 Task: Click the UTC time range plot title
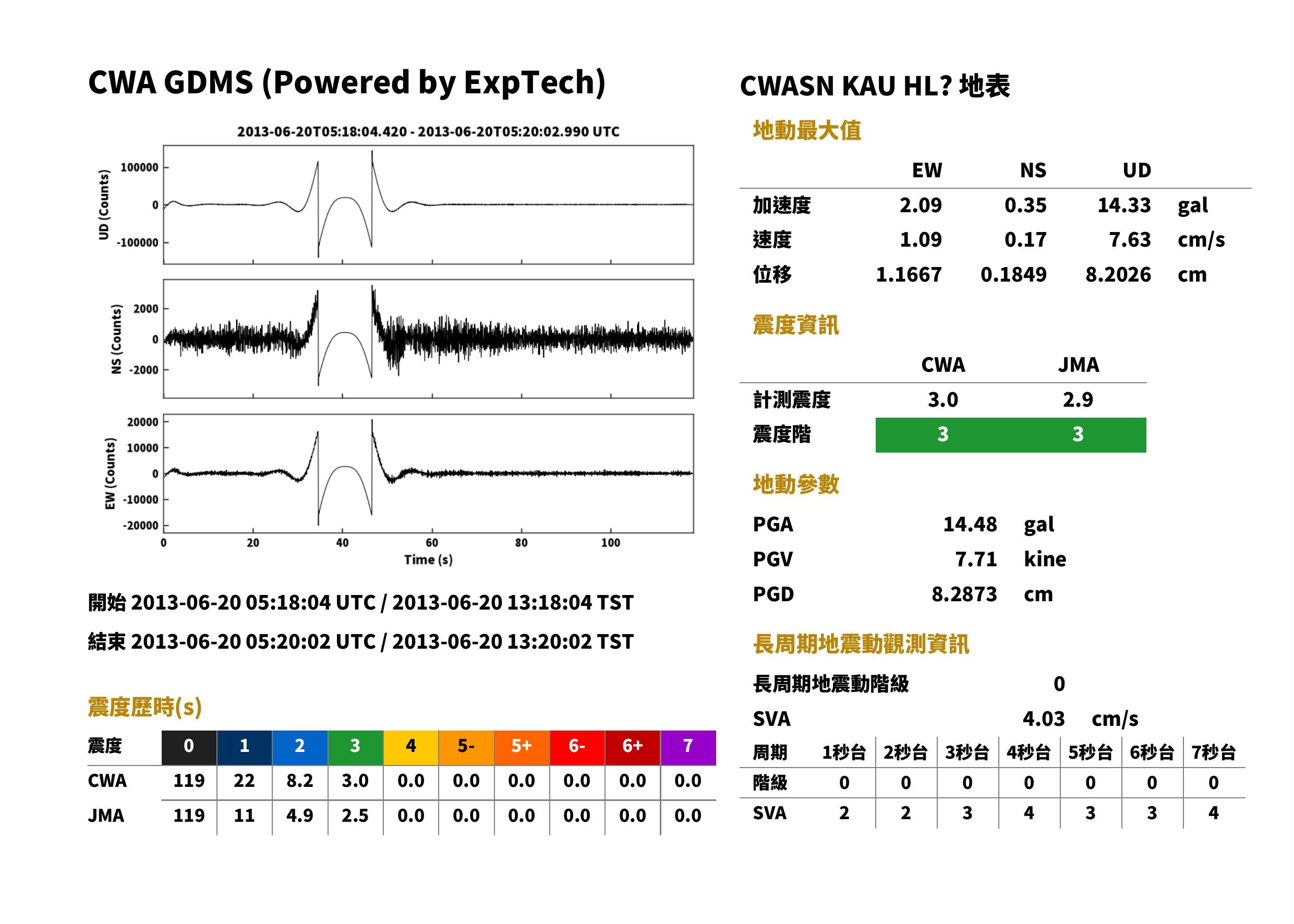pyautogui.click(x=428, y=131)
